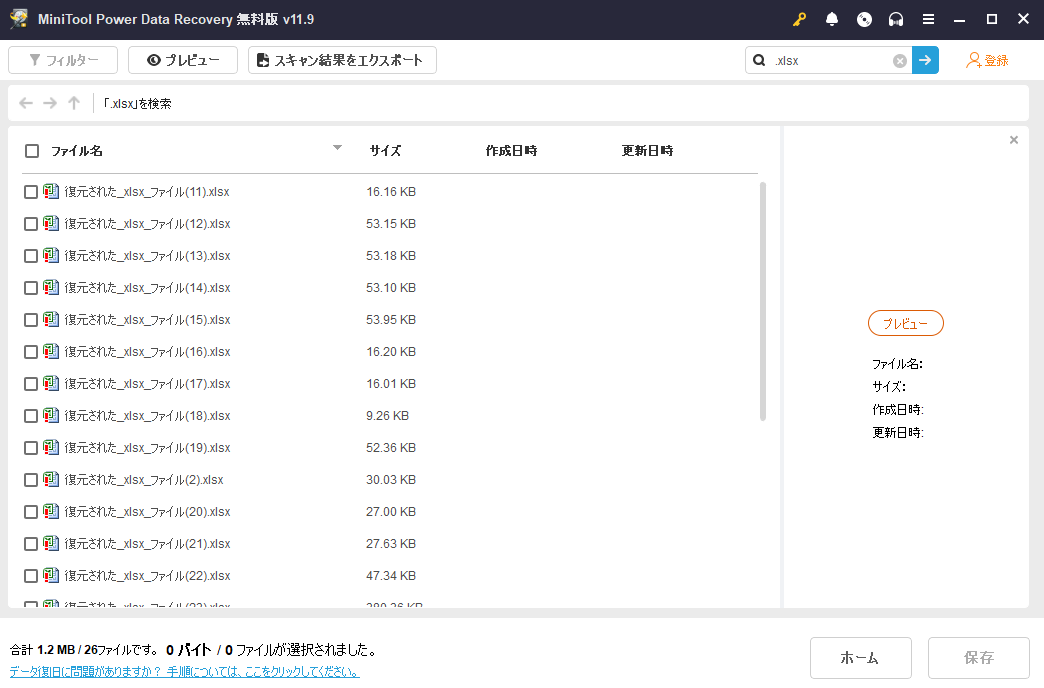Select file 復元された_xlsx_ファイル(12).xlsx
Screen dimensions: 1044x688
(x=147, y=224)
